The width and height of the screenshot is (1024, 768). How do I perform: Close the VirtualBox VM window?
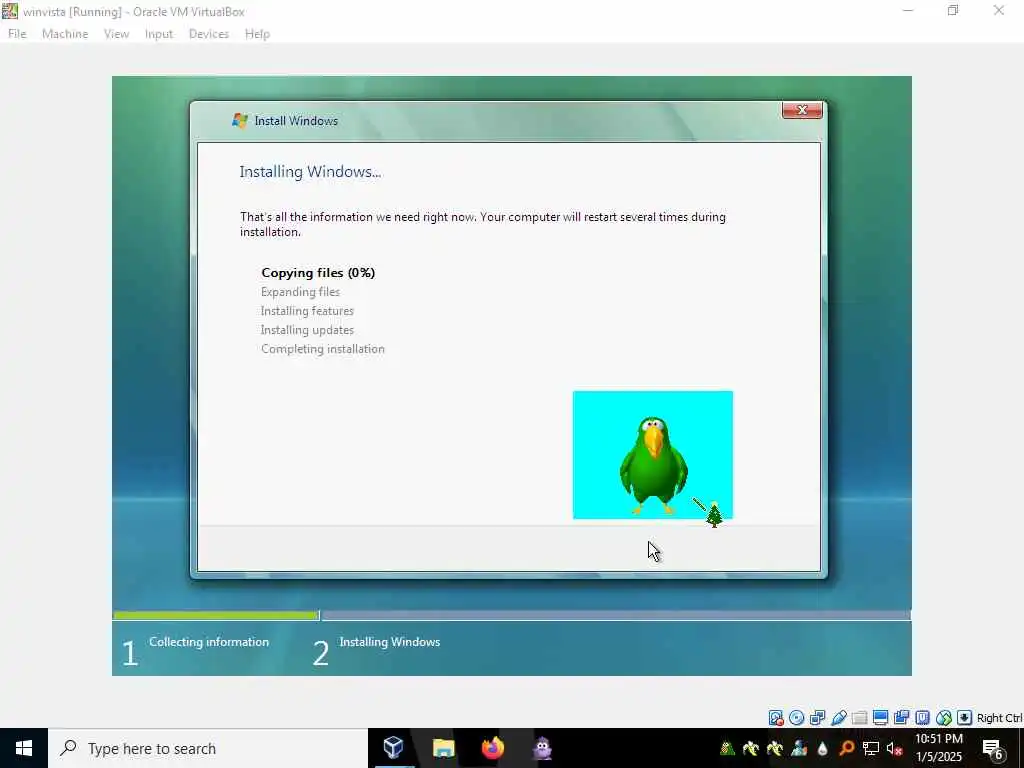(999, 10)
